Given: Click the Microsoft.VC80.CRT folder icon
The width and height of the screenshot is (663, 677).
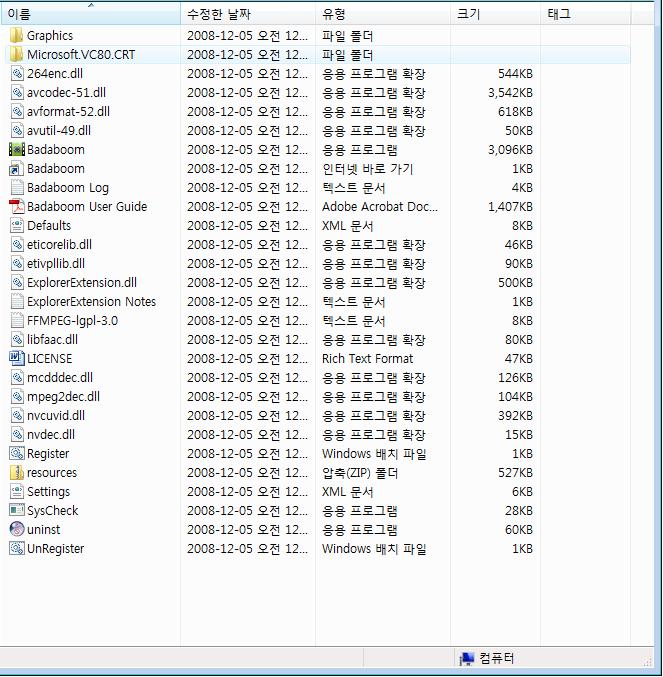Looking at the screenshot, I should (x=16, y=54).
